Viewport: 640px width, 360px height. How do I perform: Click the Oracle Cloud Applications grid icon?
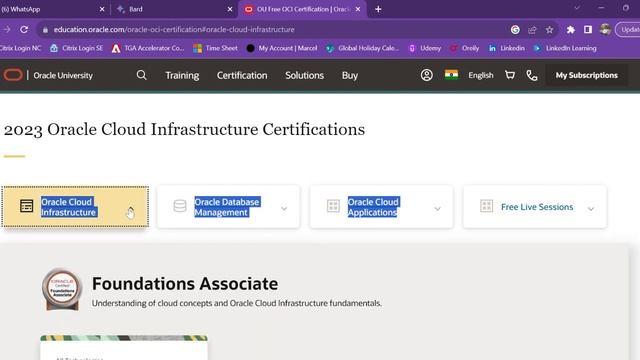pyautogui.click(x=333, y=206)
